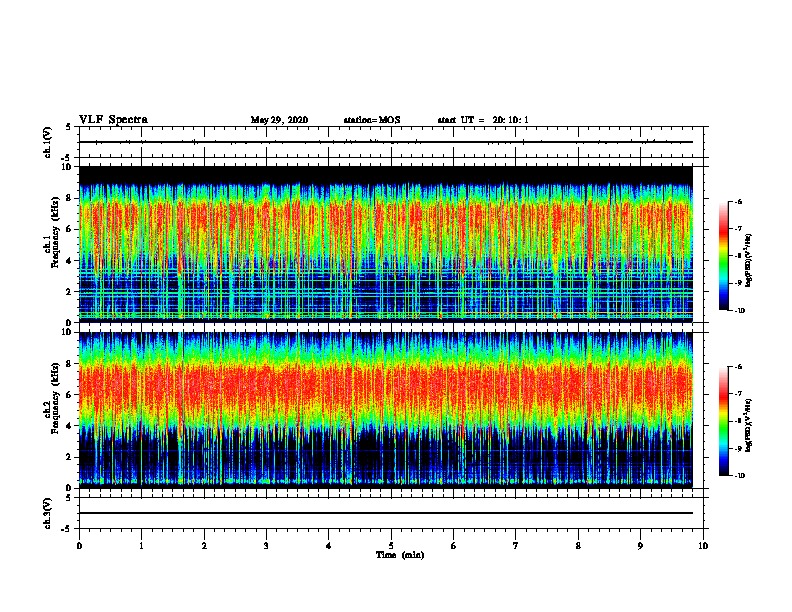Screen dimensions: 792x612
Task: Click time axis tick label "1"
Action: (x=141, y=546)
